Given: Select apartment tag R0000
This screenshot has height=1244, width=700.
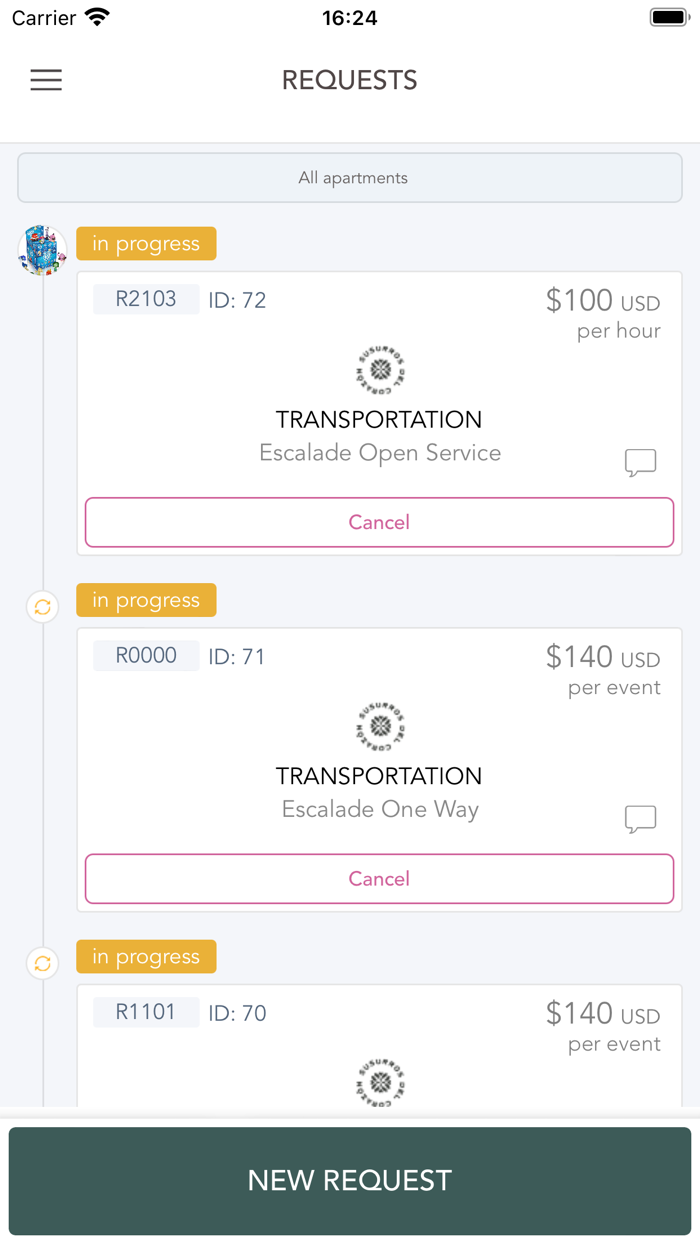Looking at the screenshot, I should point(146,656).
